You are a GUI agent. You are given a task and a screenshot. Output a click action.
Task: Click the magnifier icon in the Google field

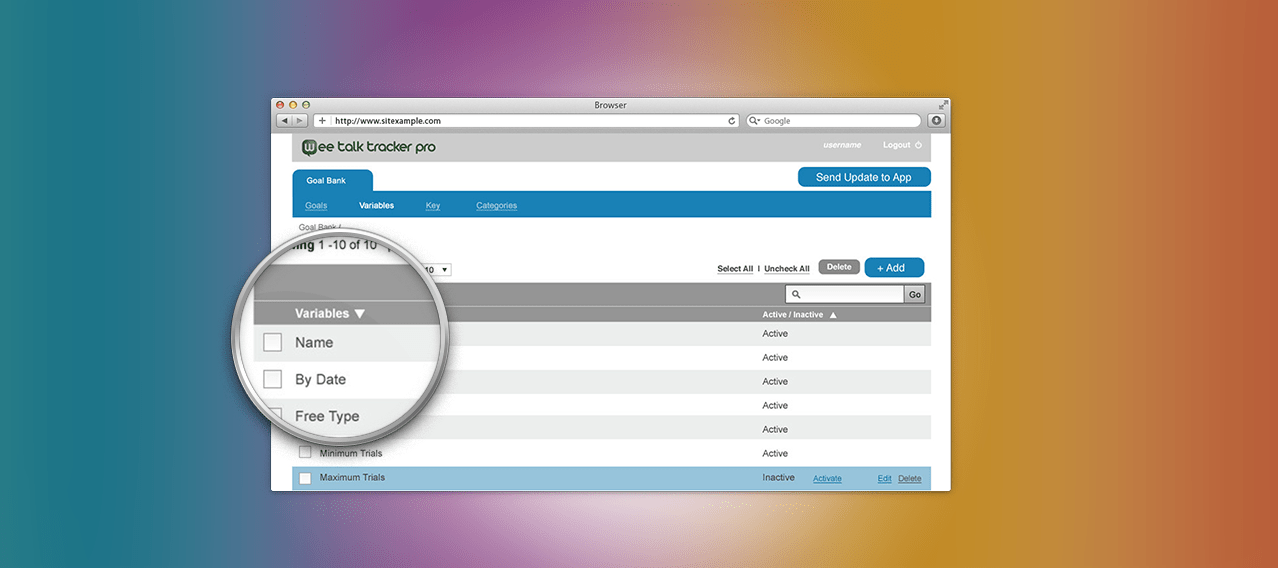click(754, 121)
